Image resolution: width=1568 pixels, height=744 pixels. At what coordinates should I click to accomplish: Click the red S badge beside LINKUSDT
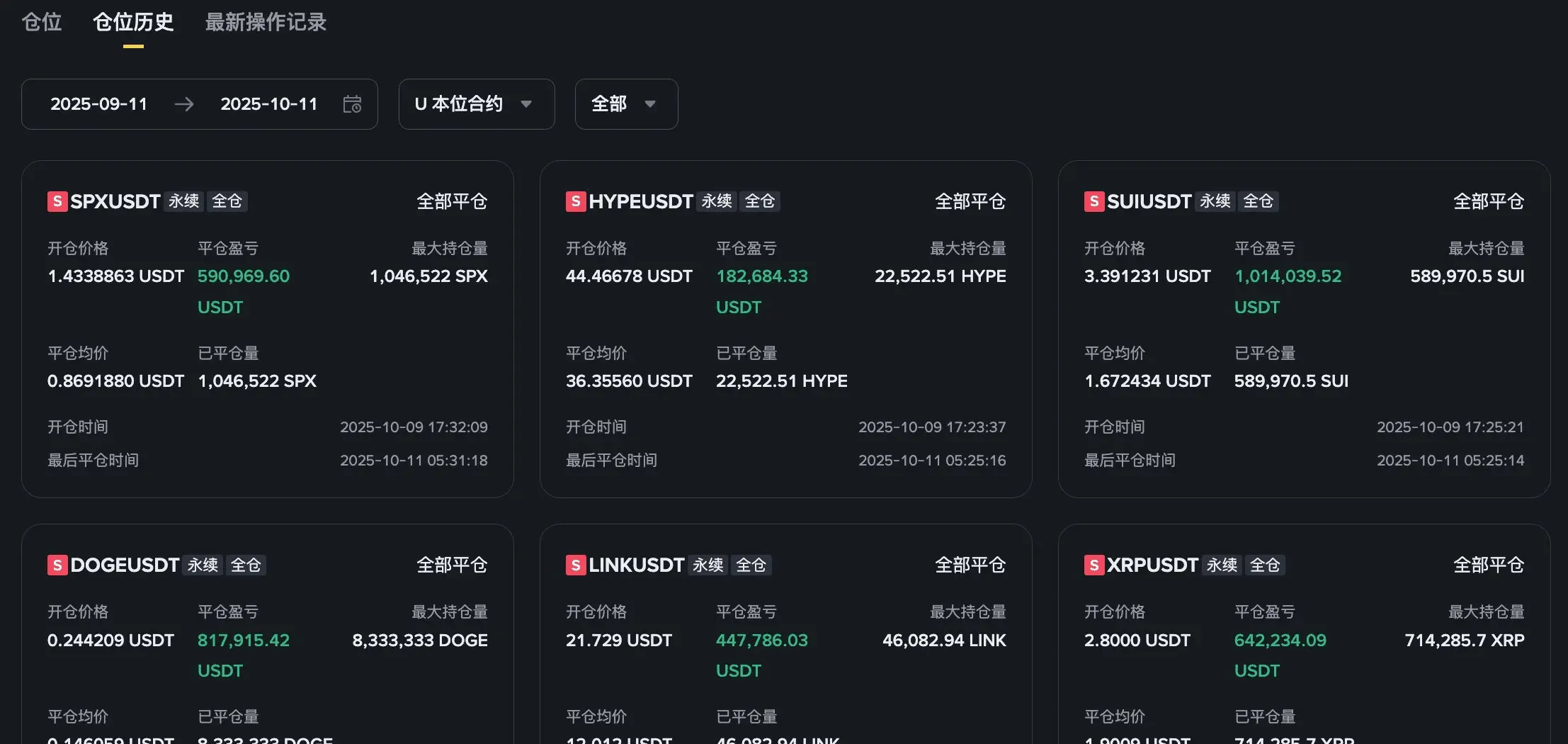coord(576,565)
